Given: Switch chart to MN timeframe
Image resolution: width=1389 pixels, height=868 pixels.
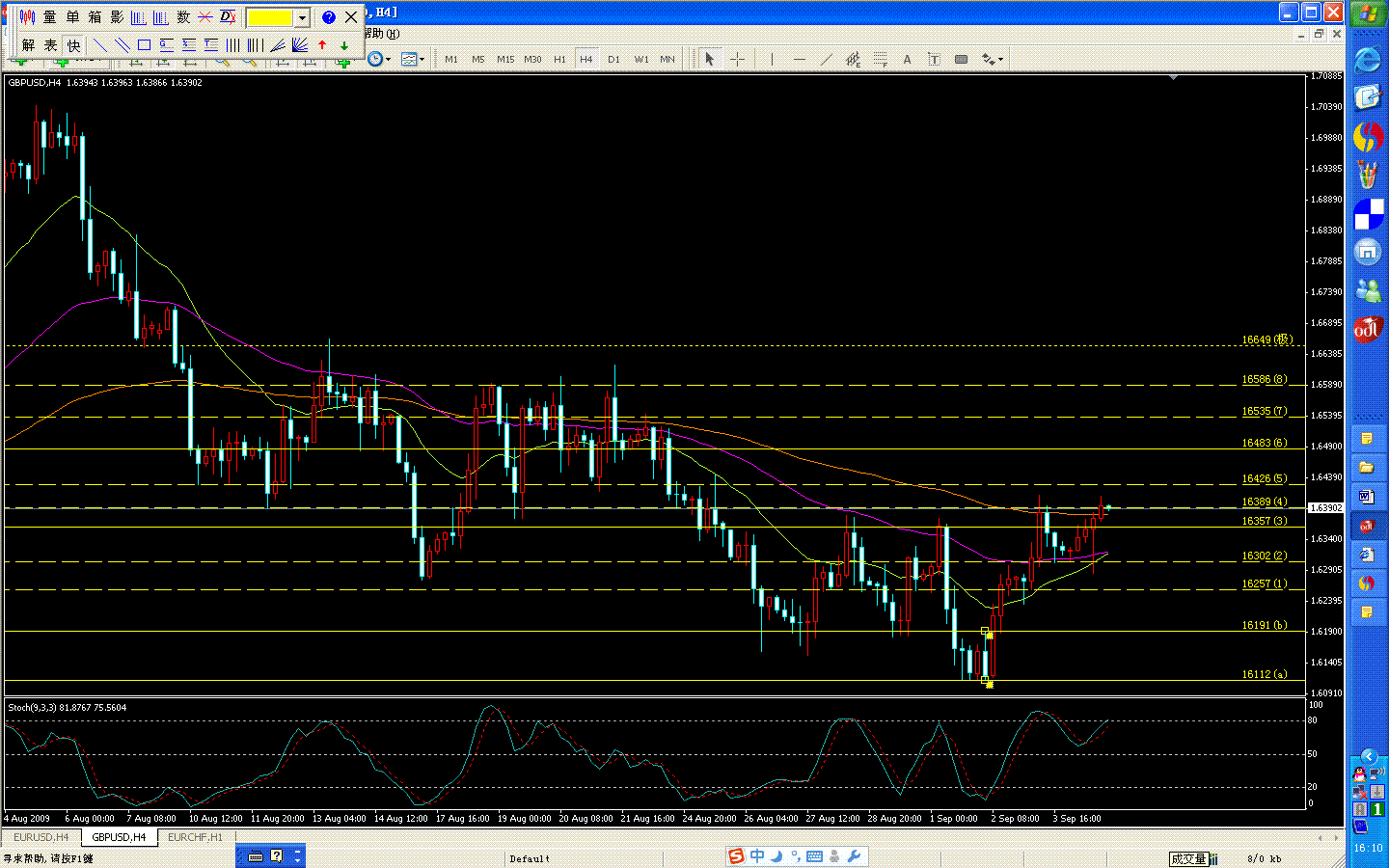Looking at the screenshot, I should [667, 60].
